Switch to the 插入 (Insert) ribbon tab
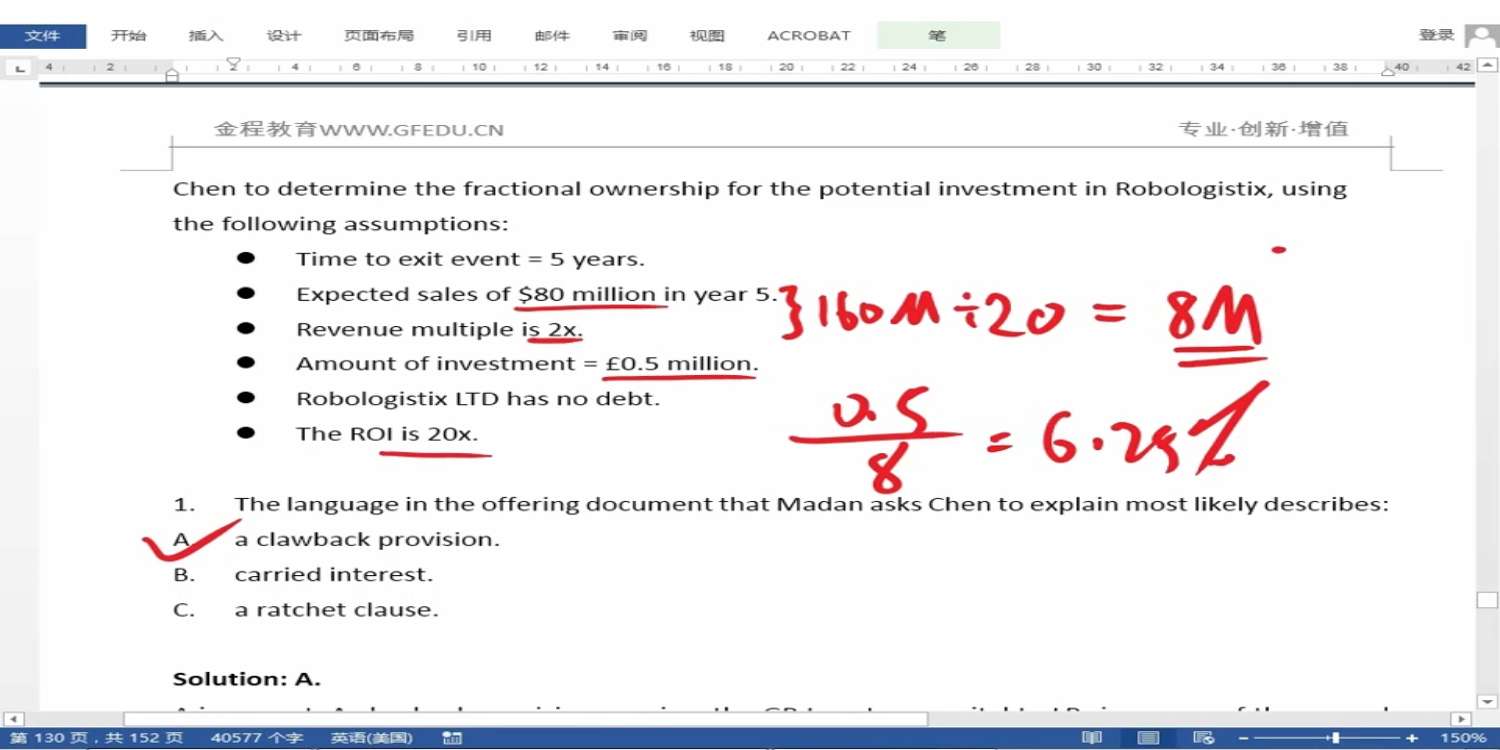The image size is (1500, 750). (206, 35)
